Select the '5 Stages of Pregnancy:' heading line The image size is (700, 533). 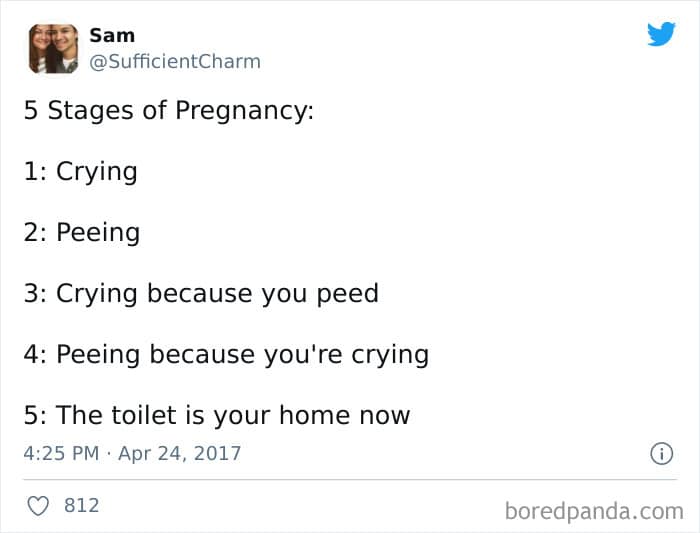[169, 111]
